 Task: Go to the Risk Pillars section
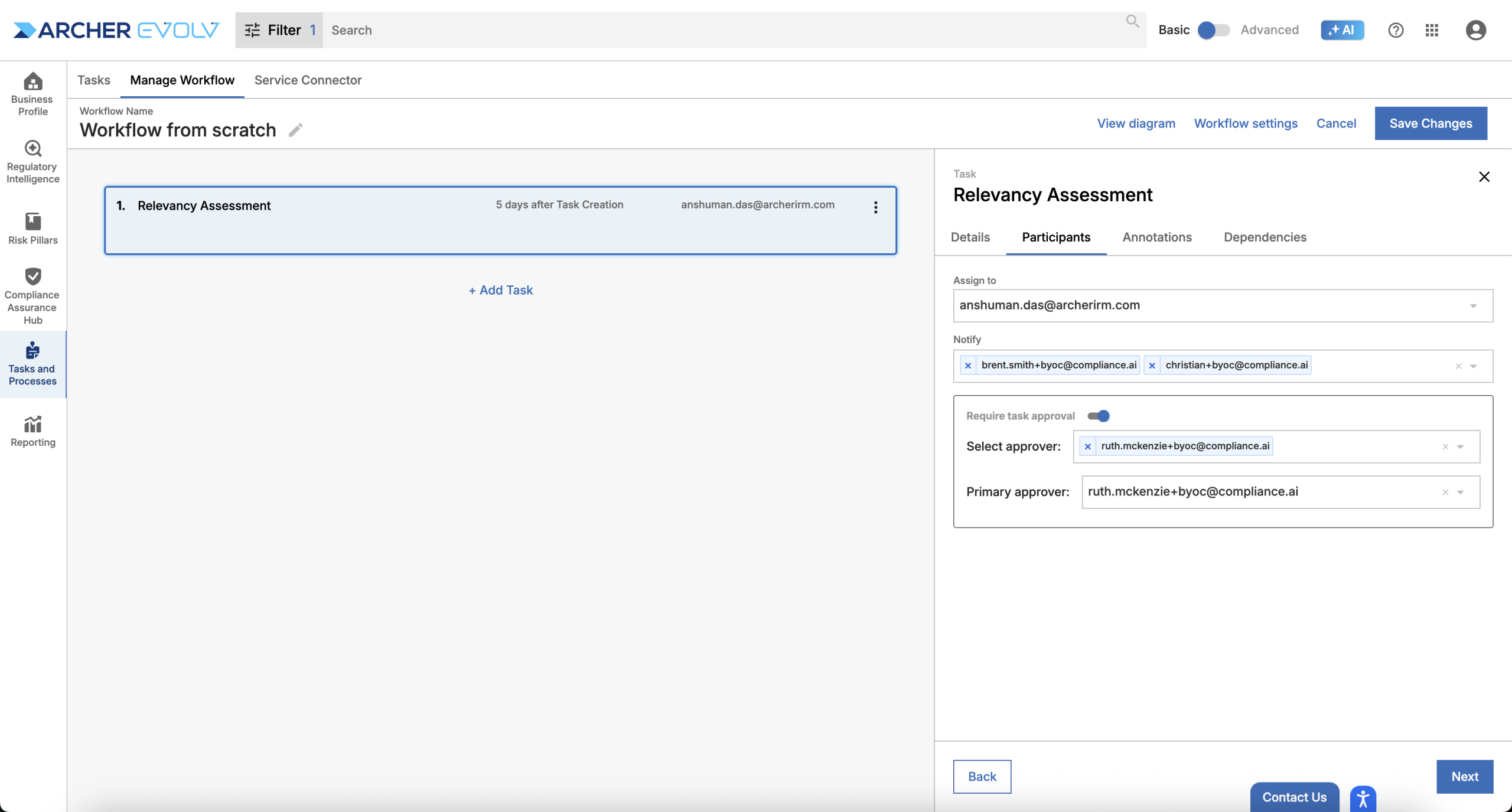32,228
